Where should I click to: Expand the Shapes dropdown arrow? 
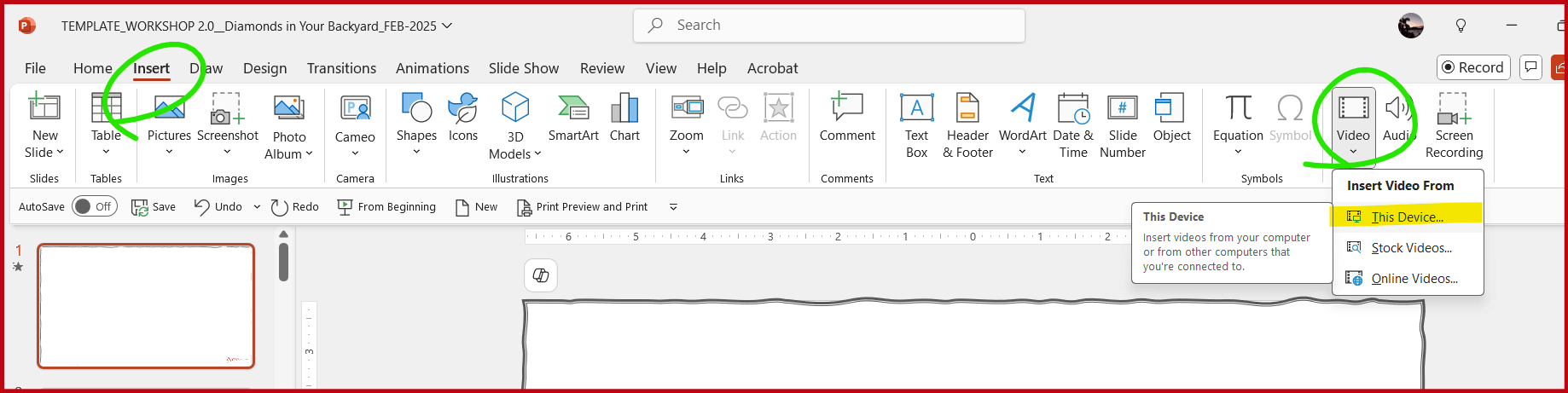coord(416,152)
